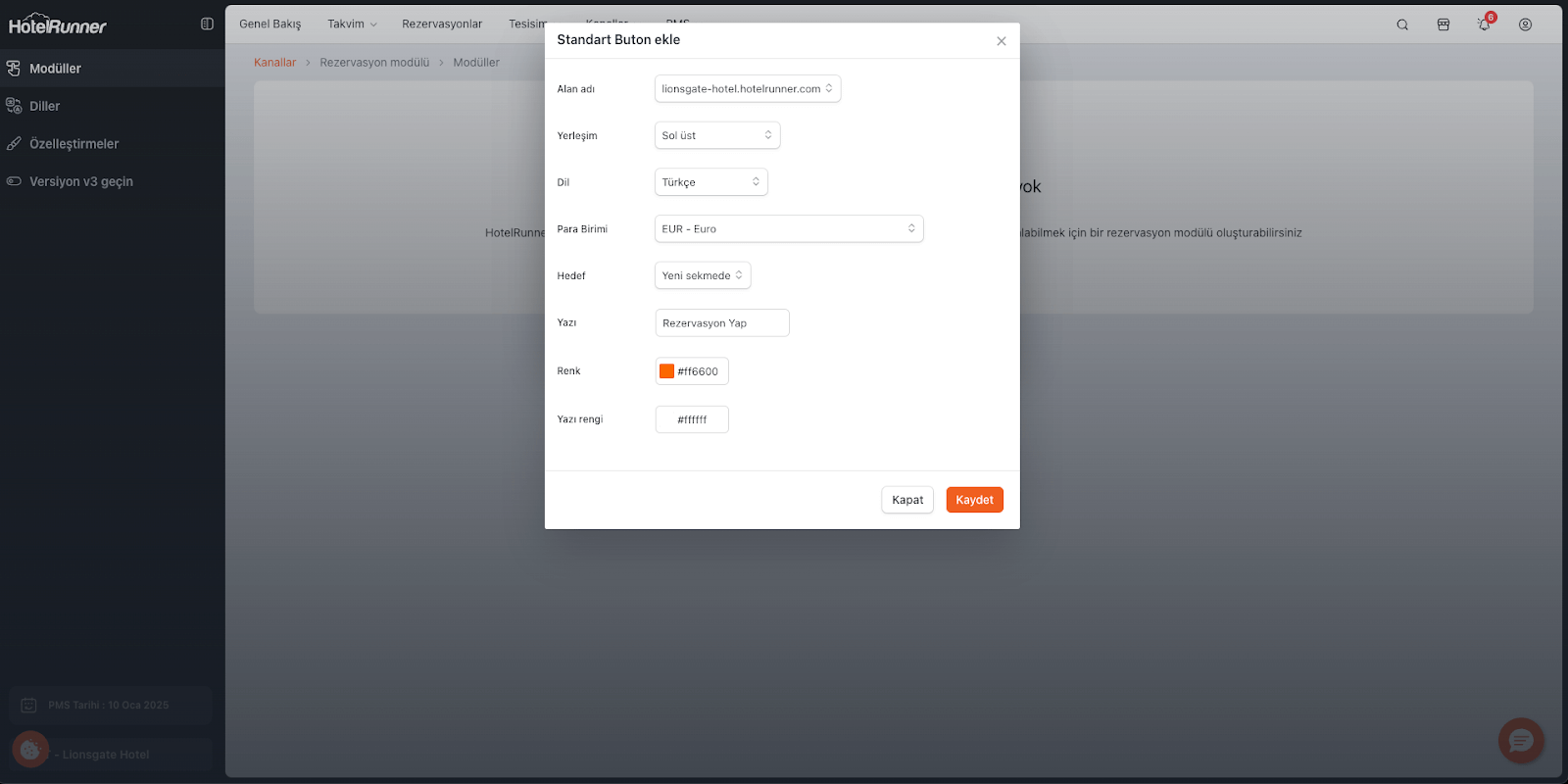
Task: Go to the Rezervasyonlar tab
Action: (442, 24)
